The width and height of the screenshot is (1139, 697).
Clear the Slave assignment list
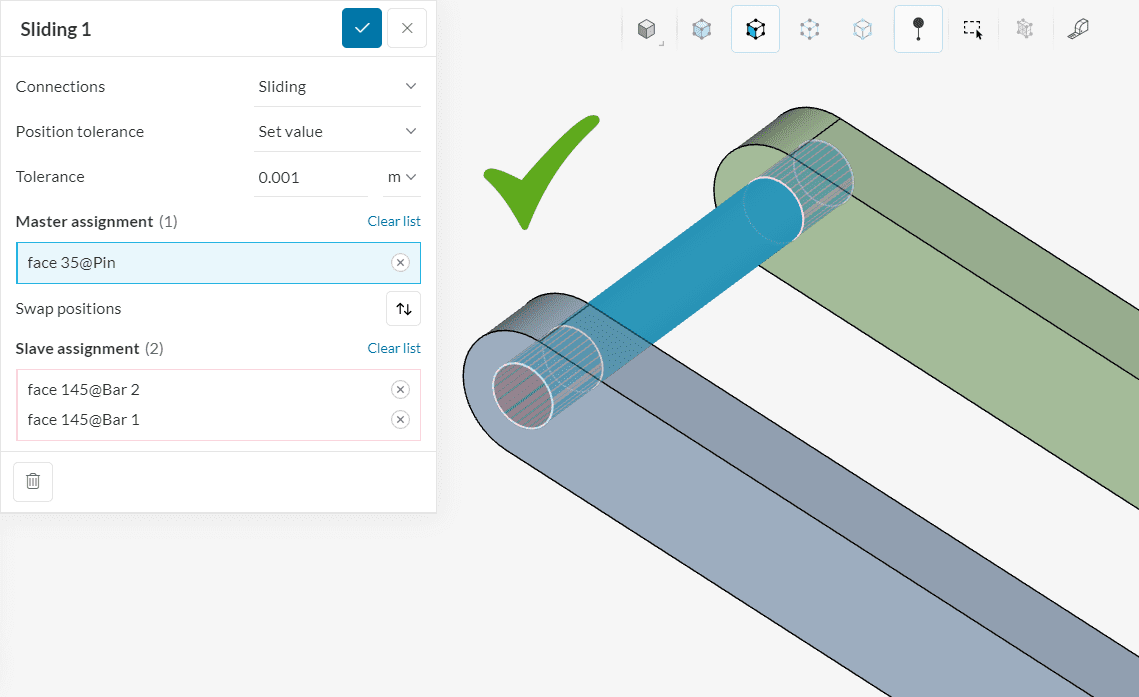(394, 348)
